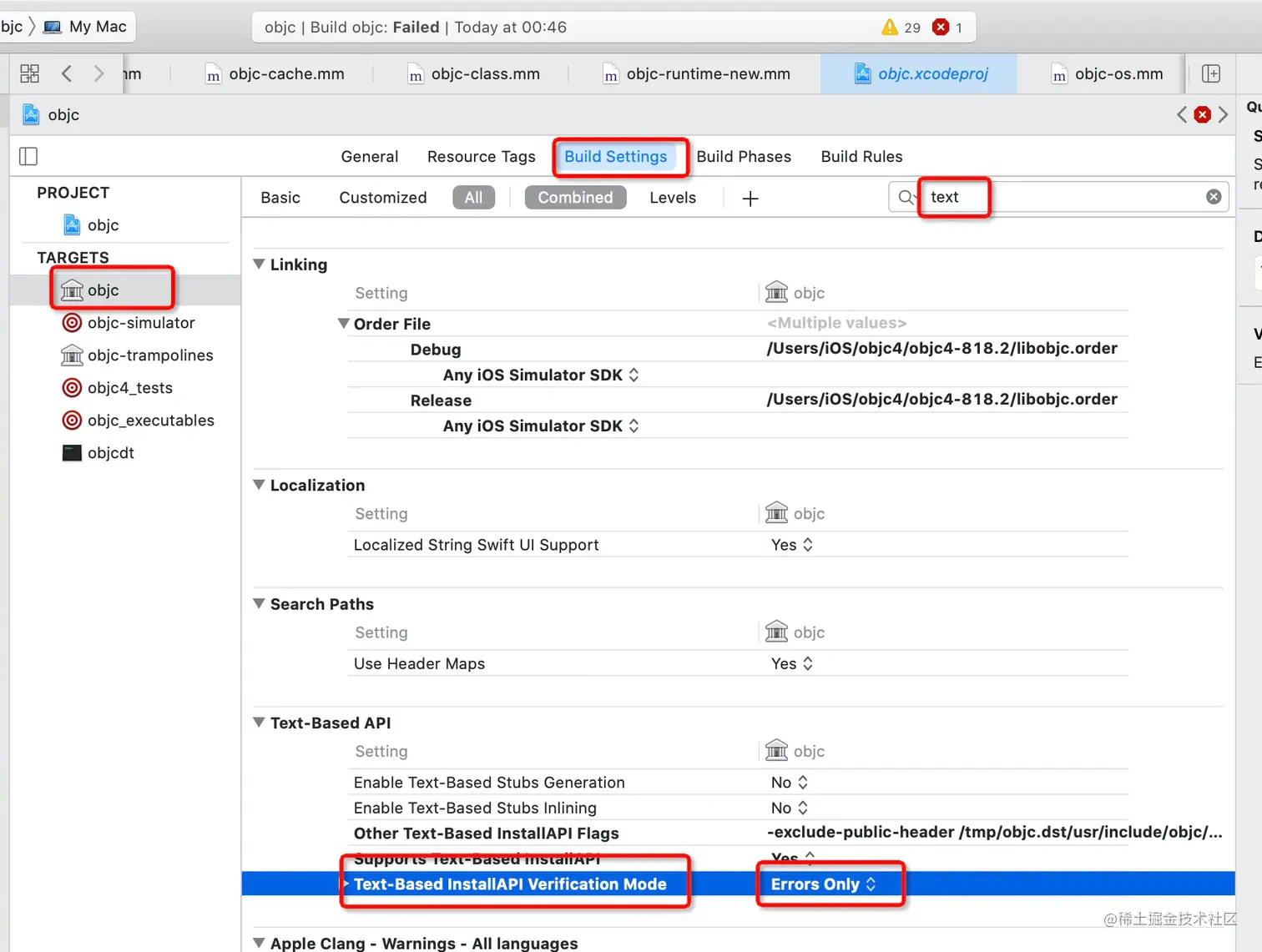Open the Resource Tags tab

482,157
